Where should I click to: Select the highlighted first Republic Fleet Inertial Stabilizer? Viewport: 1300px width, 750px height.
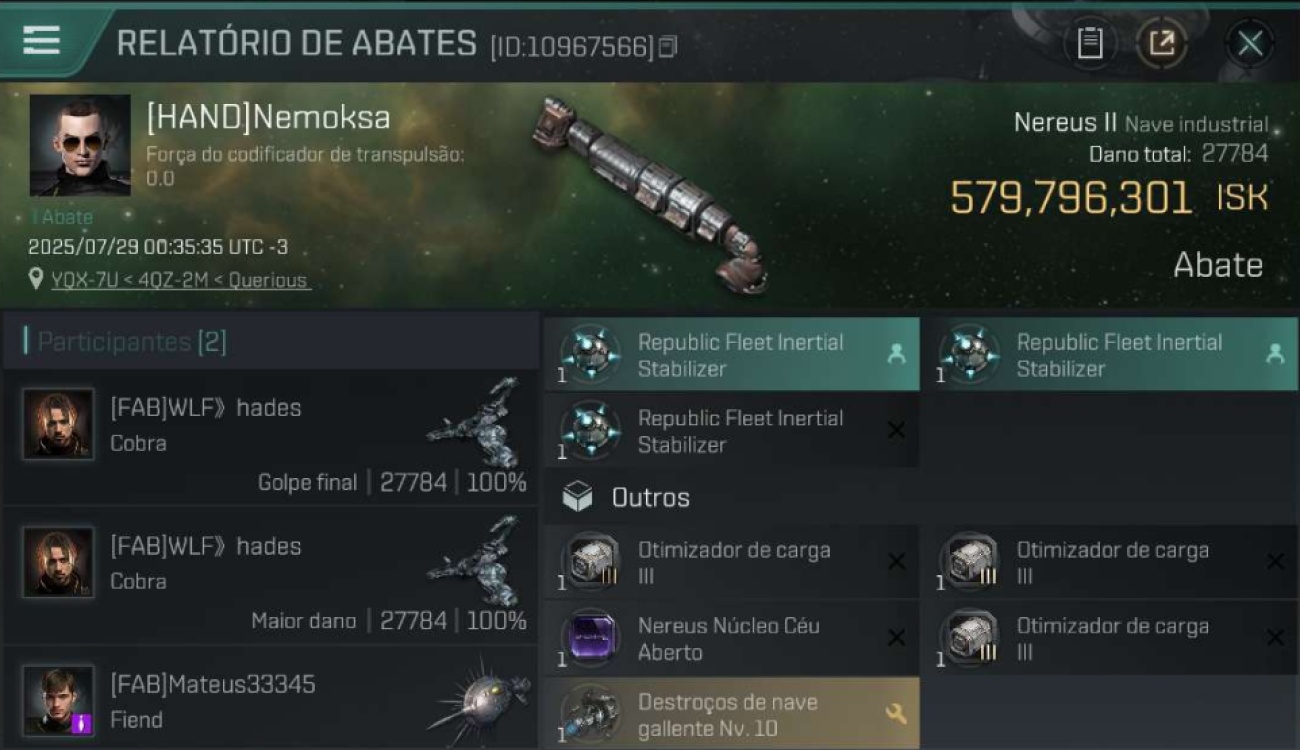(732, 354)
